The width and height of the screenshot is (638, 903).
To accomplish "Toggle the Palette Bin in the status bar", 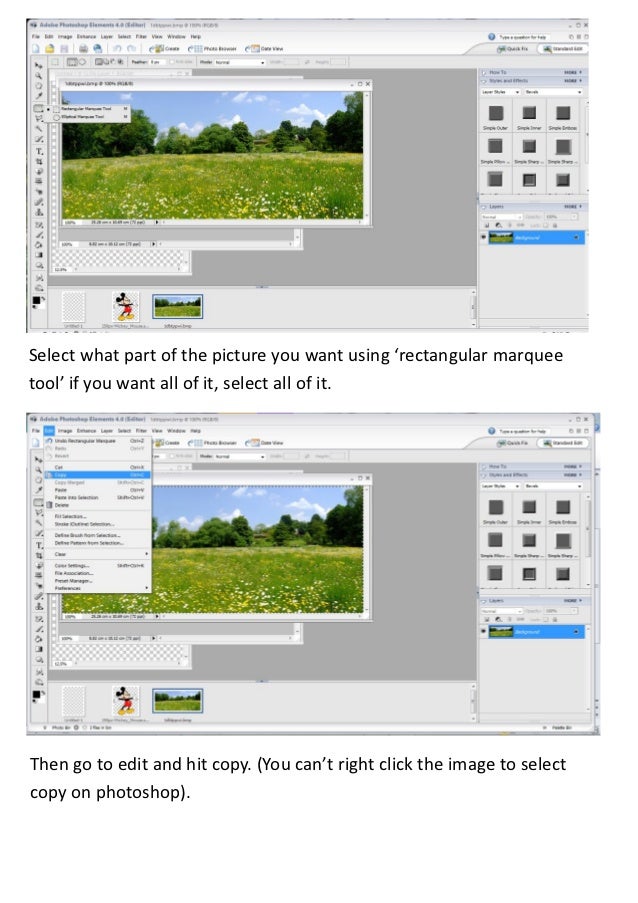I will click(x=559, y=728).
